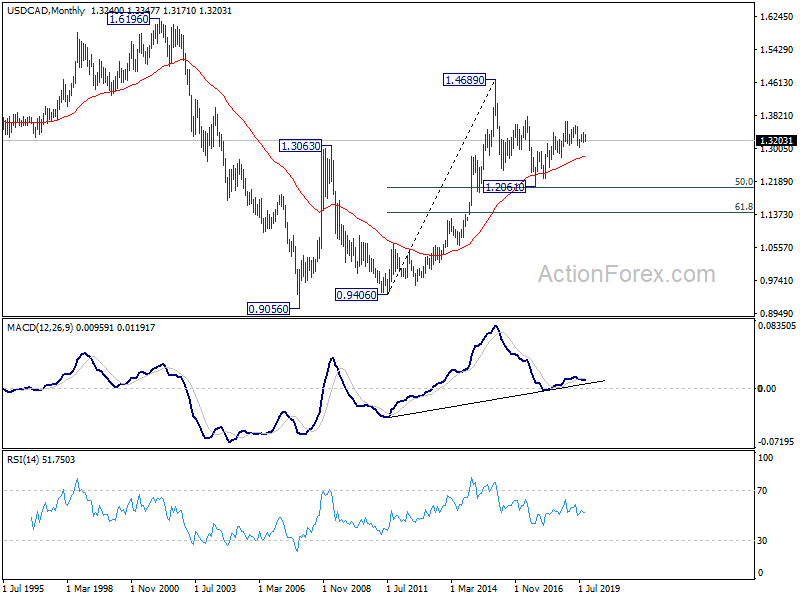Viewport: 800px width, 600px height.
Task: Click the 0.97410 price axis value
Action: tap(777, 281)
